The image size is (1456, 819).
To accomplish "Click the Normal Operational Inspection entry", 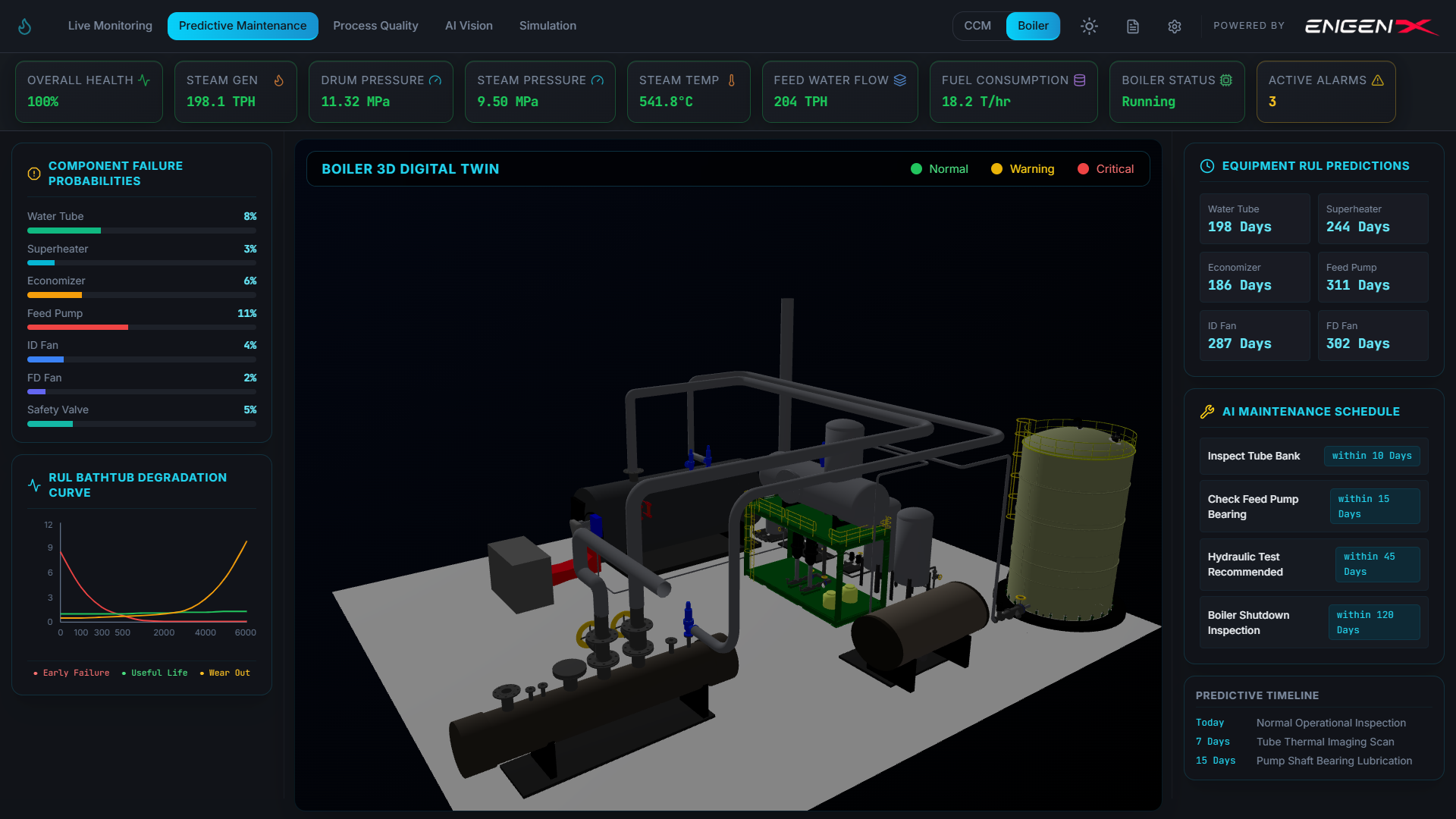I will 1331,723.
